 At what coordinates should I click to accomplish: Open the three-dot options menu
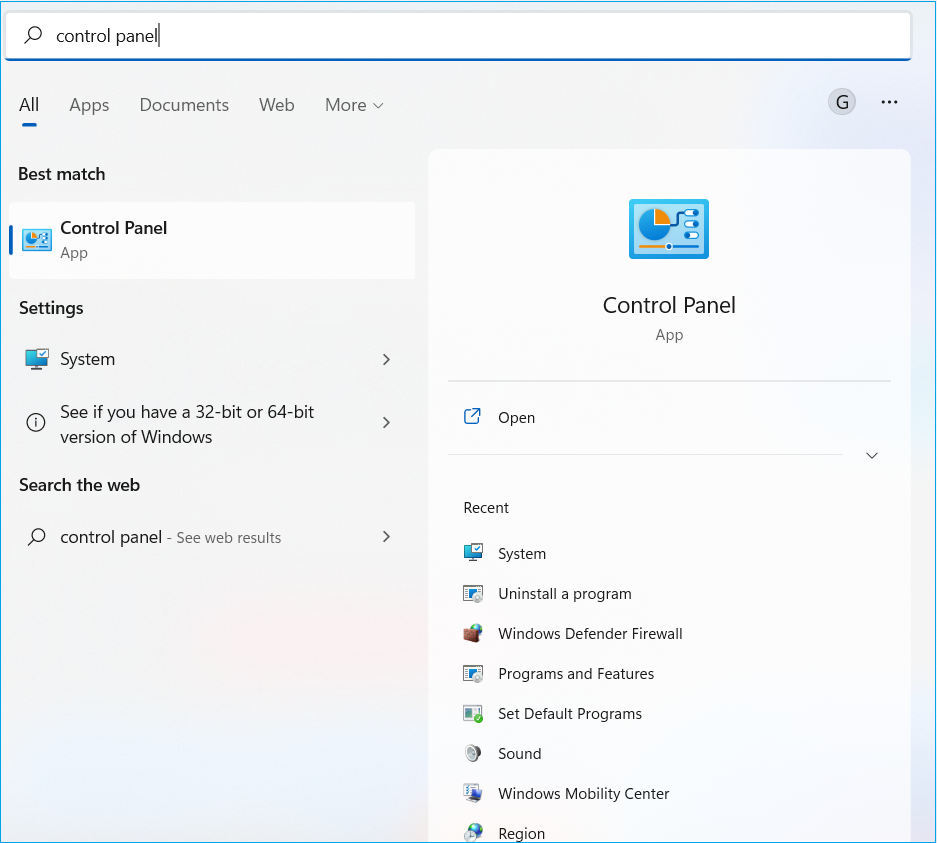(x=889, y=102)
